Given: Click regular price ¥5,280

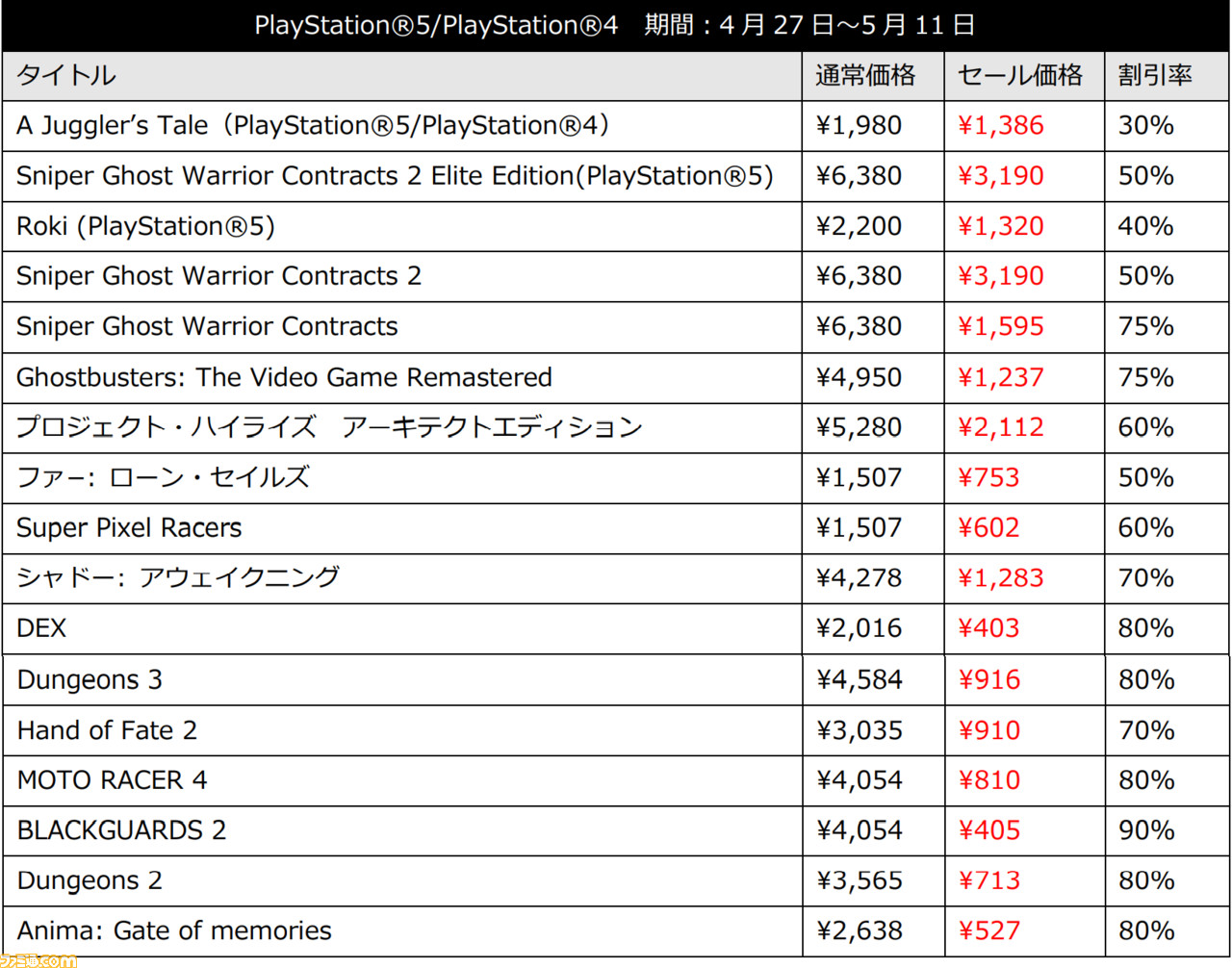Looking at the screenshot, I should (x=859, y=427).
